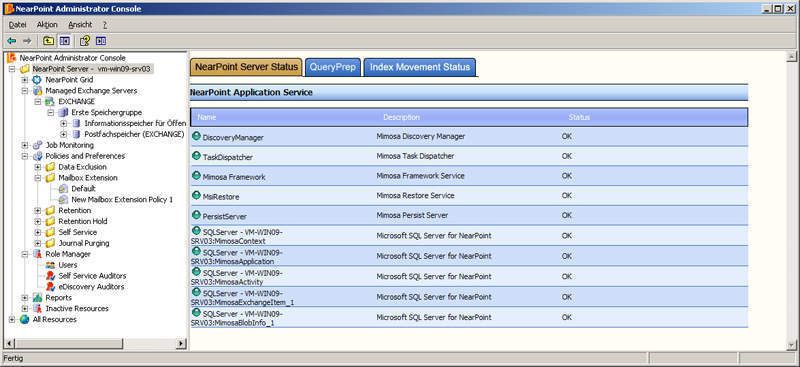Screen dimensions: 800x367
Task: Click the Role Manager tree icon
Action: 37,254
